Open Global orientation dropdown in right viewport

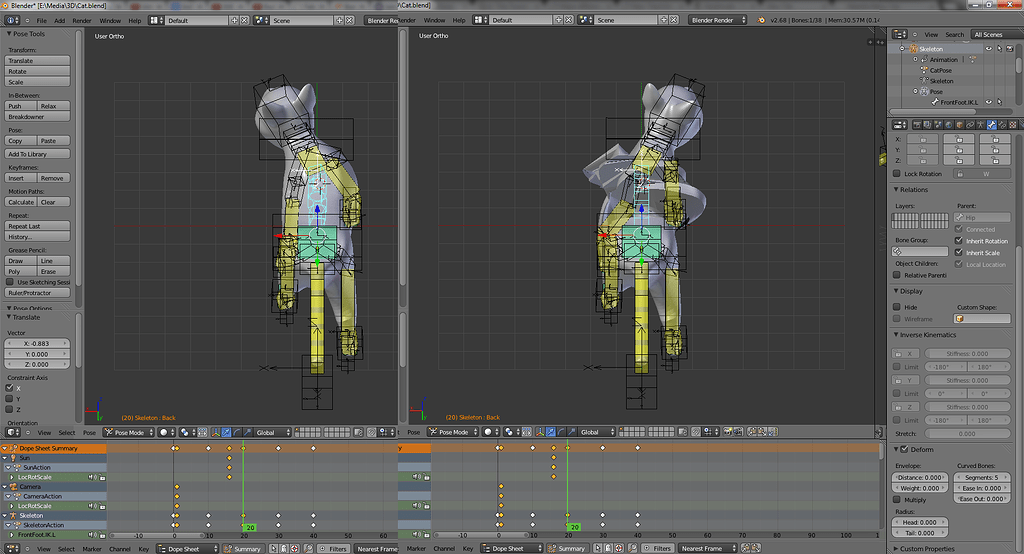[x=596, y=432]
